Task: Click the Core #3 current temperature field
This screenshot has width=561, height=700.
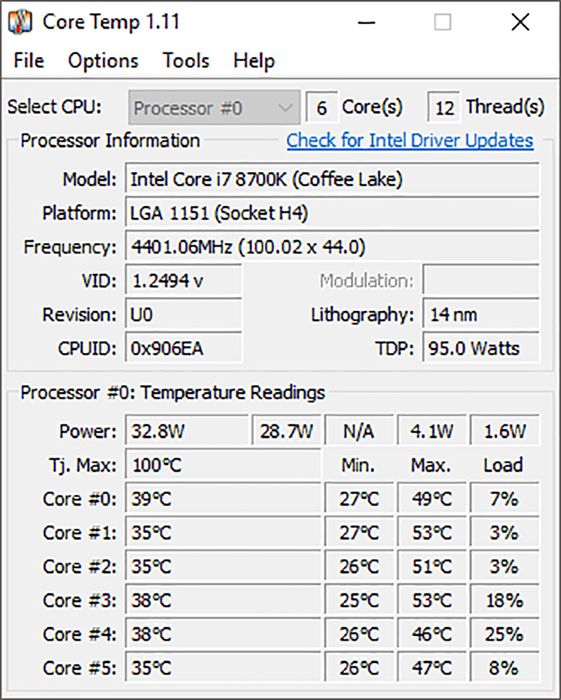Action: [223, 600]
